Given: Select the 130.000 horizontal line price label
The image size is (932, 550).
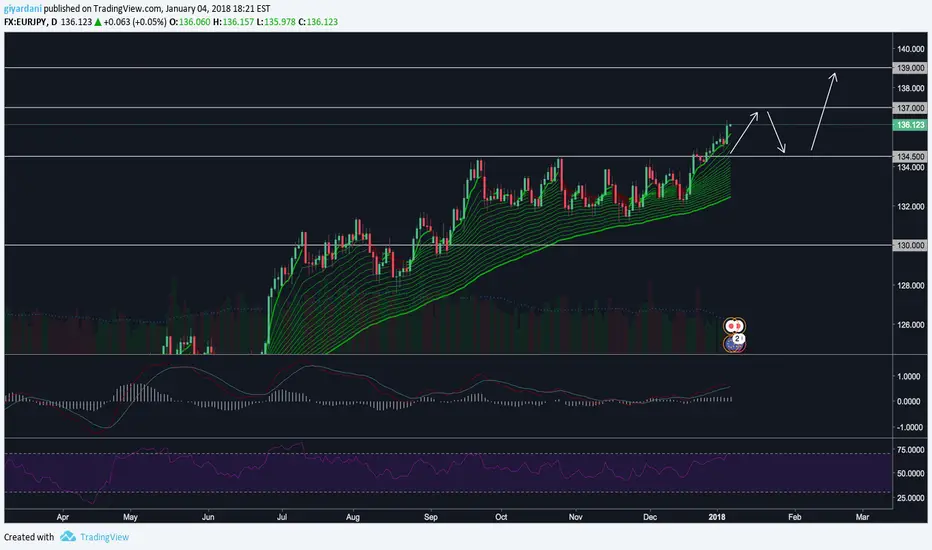Looking at the screenshot, I should pyautogui.click(x=910, y=245).
